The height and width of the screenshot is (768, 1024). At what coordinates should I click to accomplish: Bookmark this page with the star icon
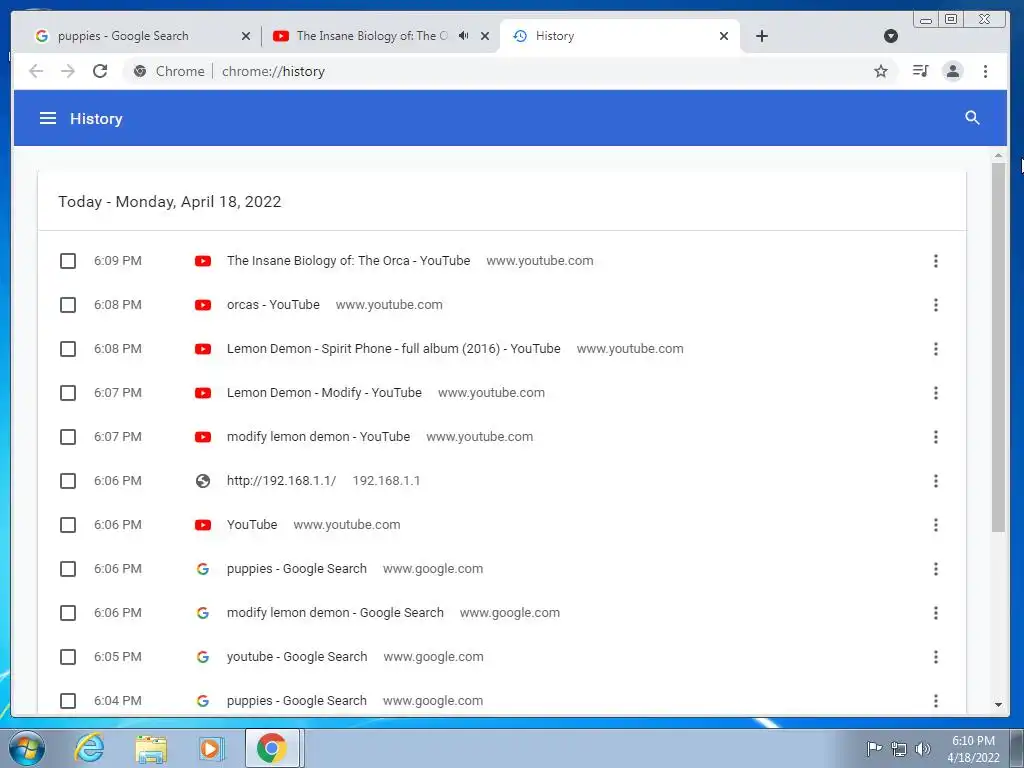pos(880,71)
